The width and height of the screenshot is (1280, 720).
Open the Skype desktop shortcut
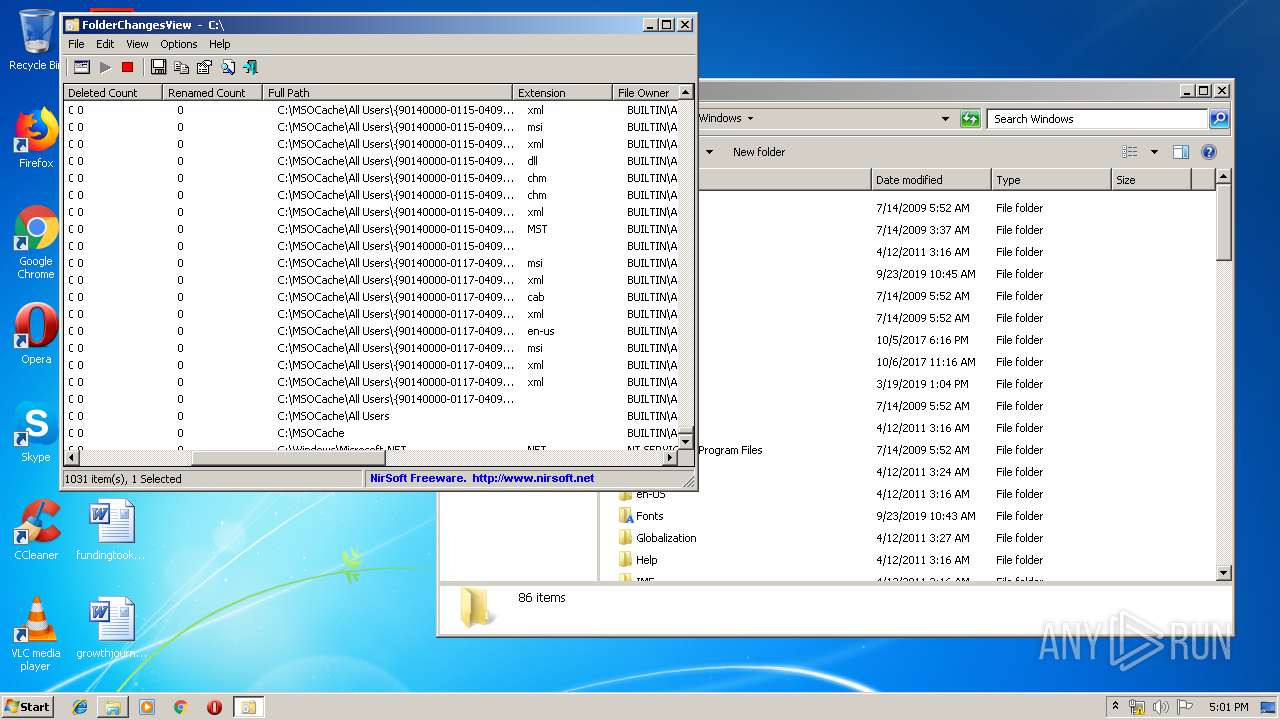coord(36,432)
